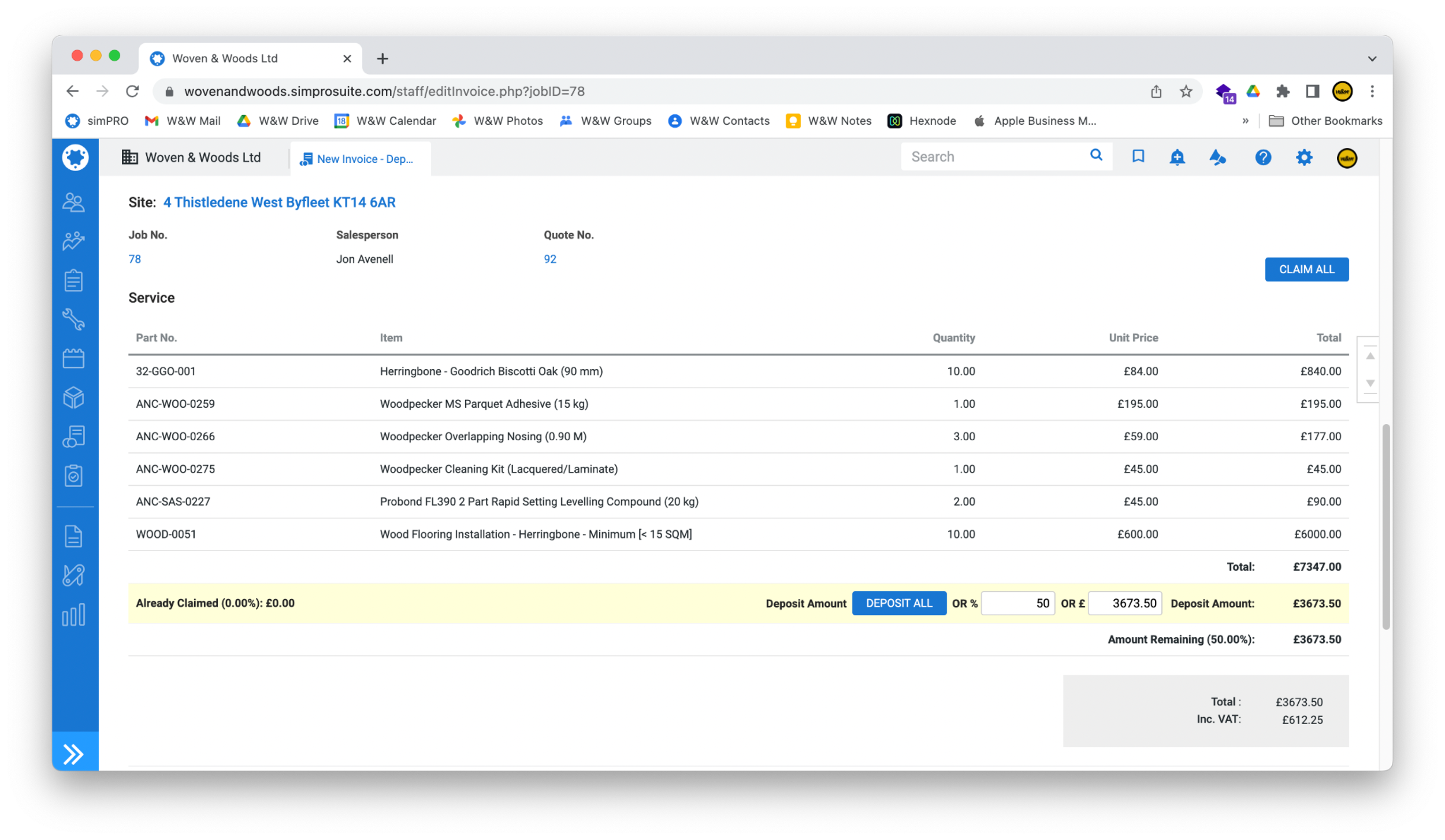Open the Reports bar chart sidebar icon
This screenshot has height=840, width=1445.
73,615
